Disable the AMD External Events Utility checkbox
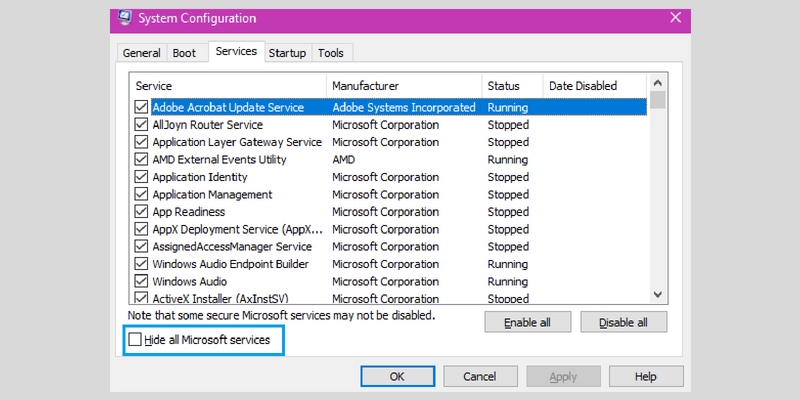800x400 pixels. tap(141, 159)
